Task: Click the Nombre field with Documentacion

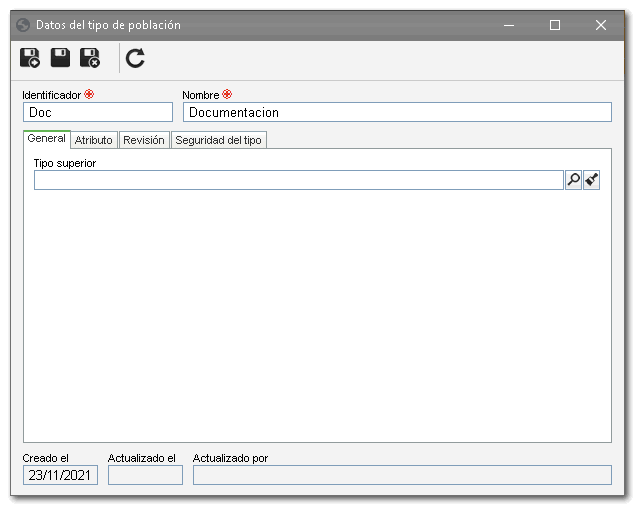Action: tap(397, 112)
